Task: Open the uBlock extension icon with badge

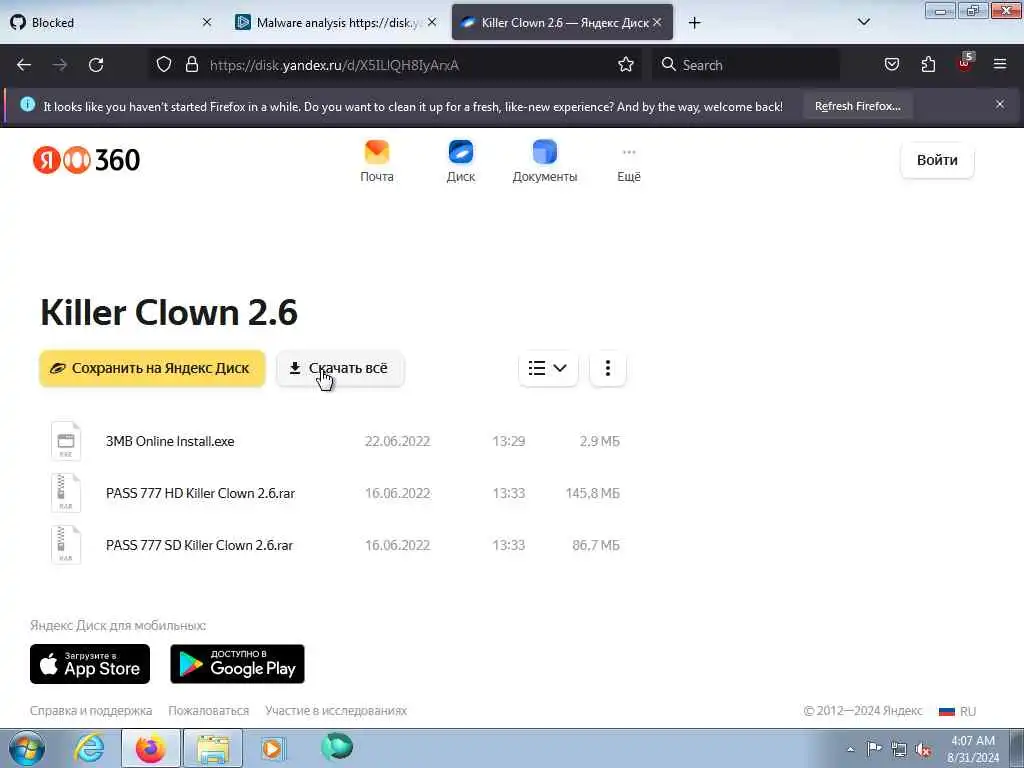Action: coord(965,63)
